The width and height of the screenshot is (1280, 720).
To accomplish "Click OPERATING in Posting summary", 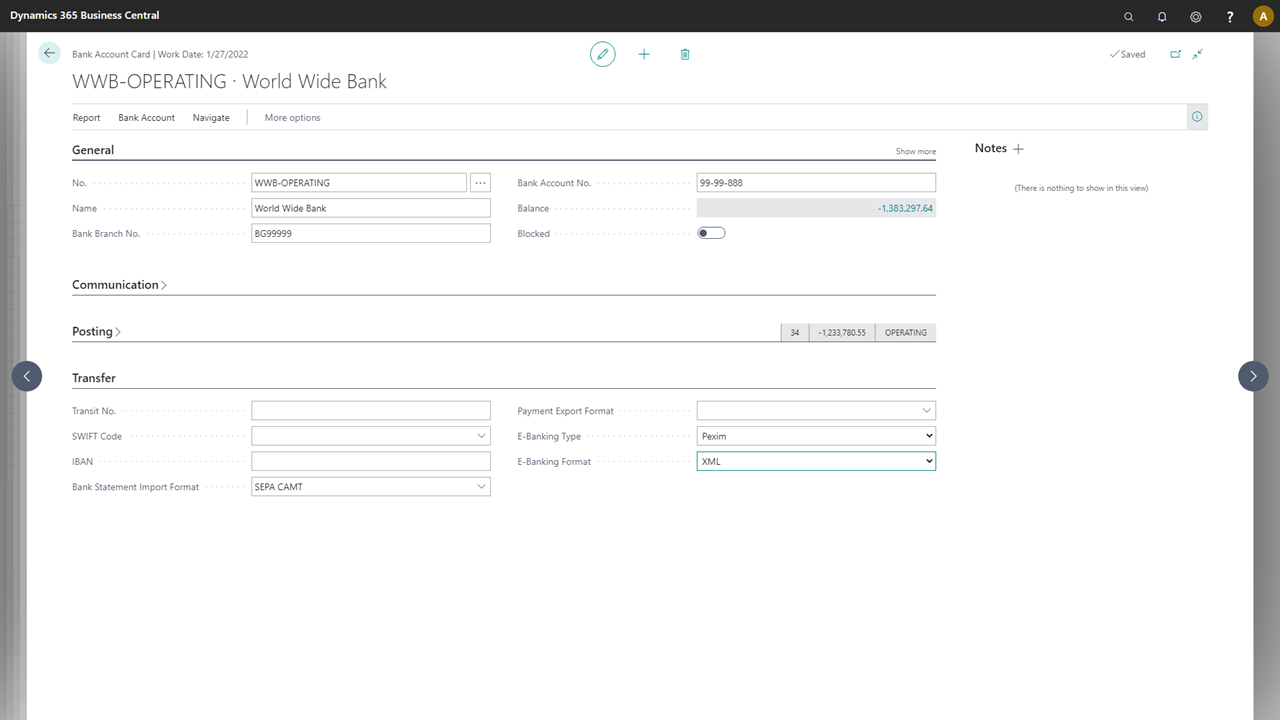I will pyautogui.click(x=906, y=332).
